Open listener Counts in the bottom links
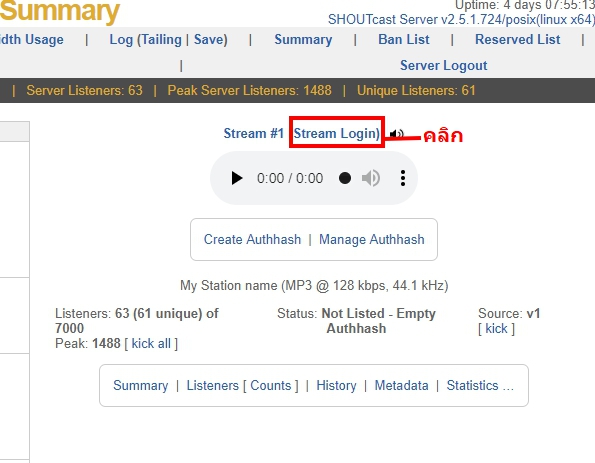 coord(271,385)
